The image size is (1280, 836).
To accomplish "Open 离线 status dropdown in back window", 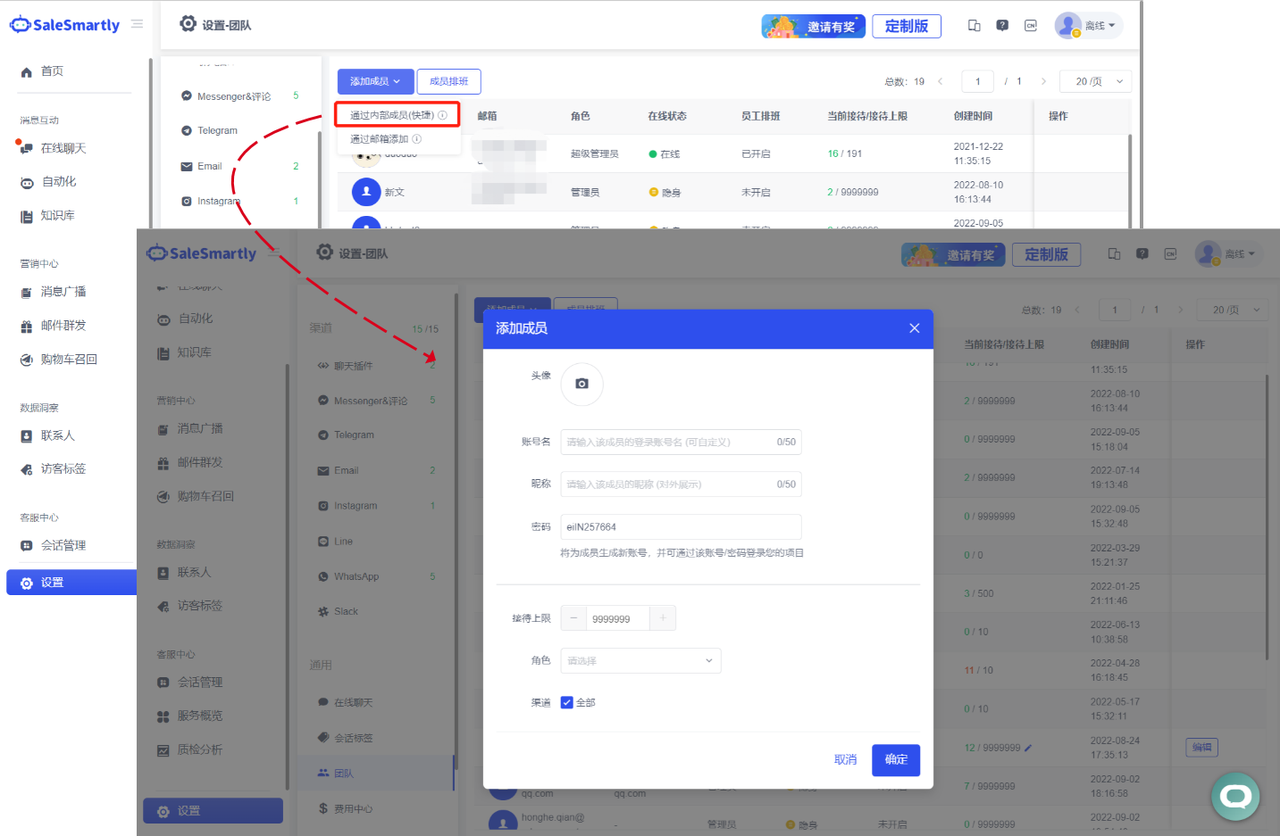I will pos(1088,26).
